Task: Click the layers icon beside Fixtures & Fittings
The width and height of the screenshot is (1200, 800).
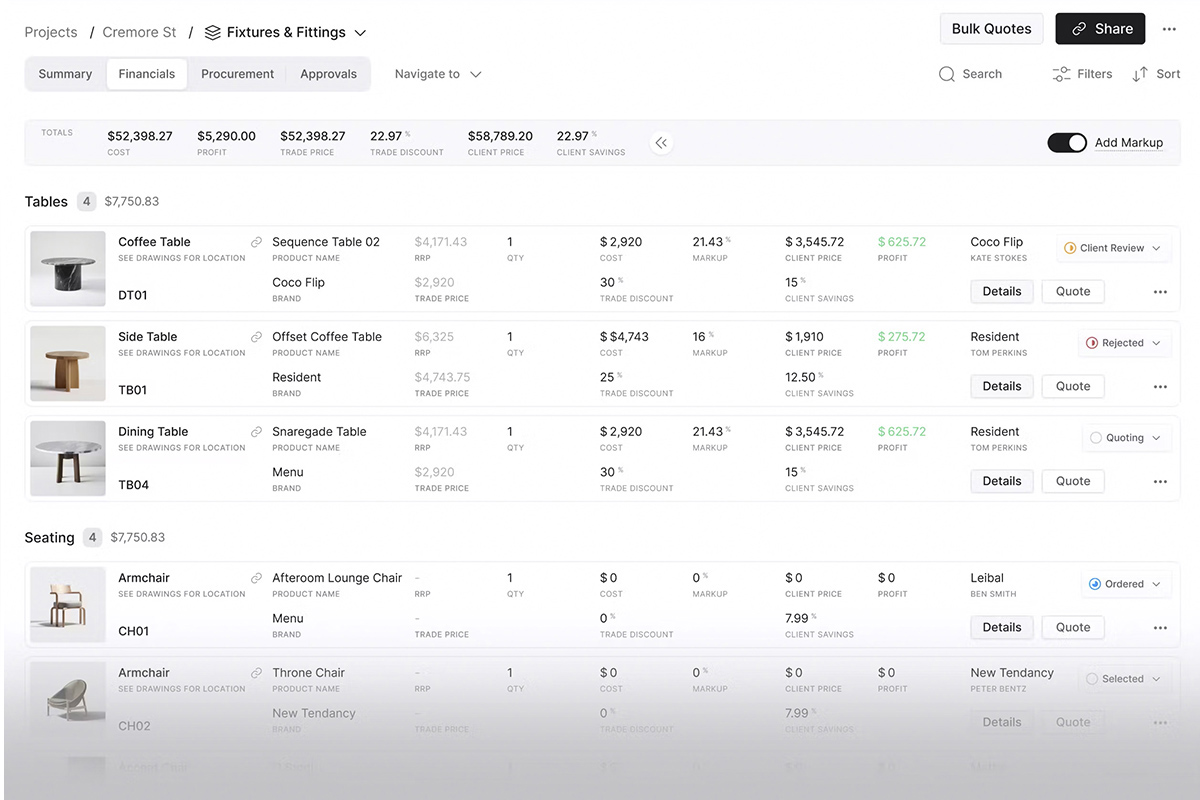Action: coord(211,31)
